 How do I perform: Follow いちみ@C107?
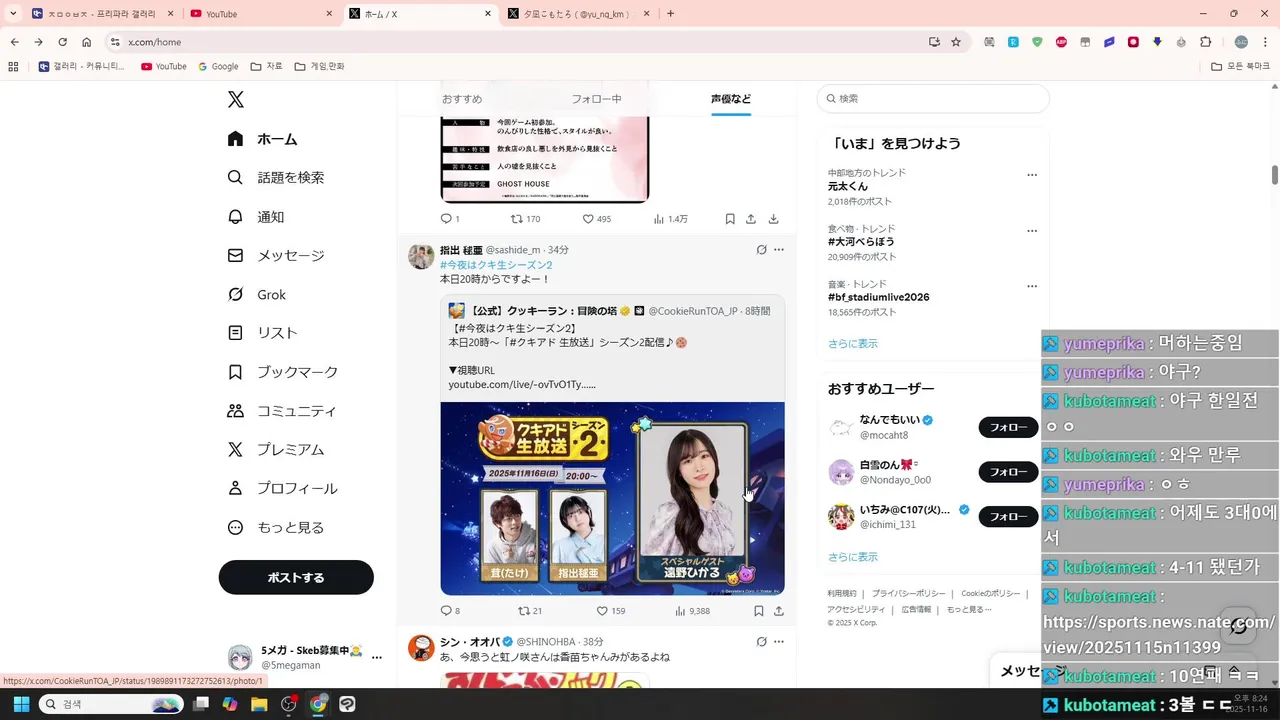pos(1008,517)
